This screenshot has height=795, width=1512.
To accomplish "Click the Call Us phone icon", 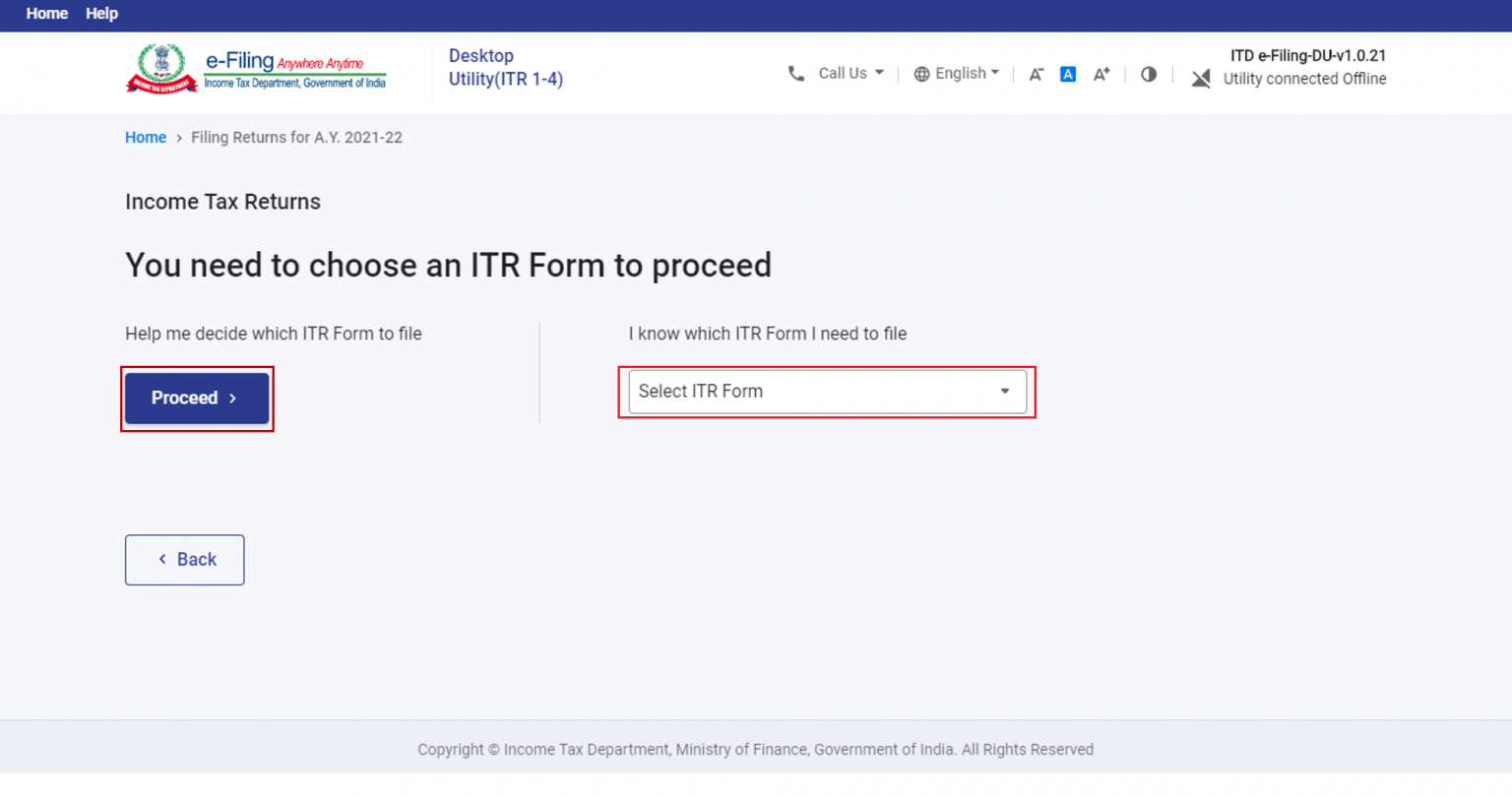I will tap(796, 73).
